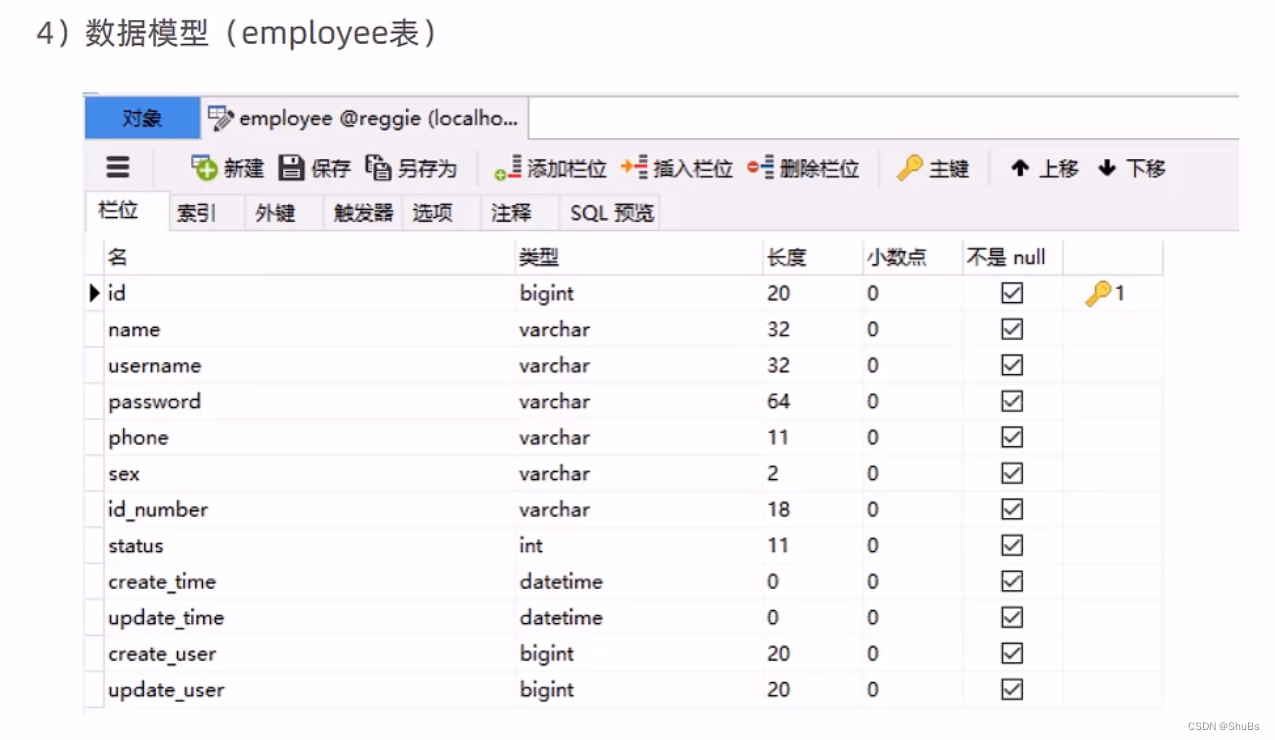Click the length 18 cell for id_number
The height and width of the screenshot is (740, 1275).
(812, 509)
